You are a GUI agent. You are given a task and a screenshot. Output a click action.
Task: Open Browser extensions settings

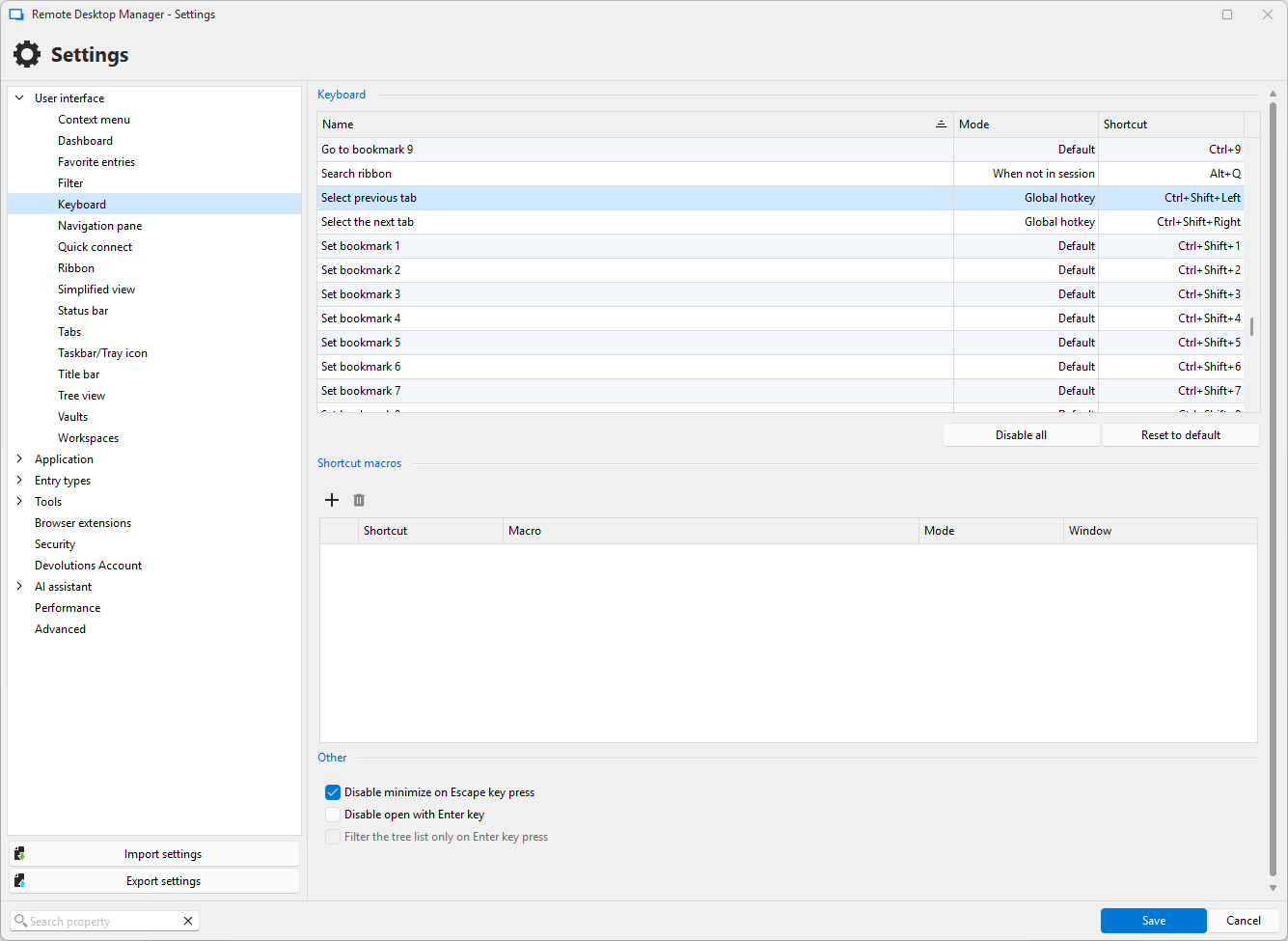[83, 523]
